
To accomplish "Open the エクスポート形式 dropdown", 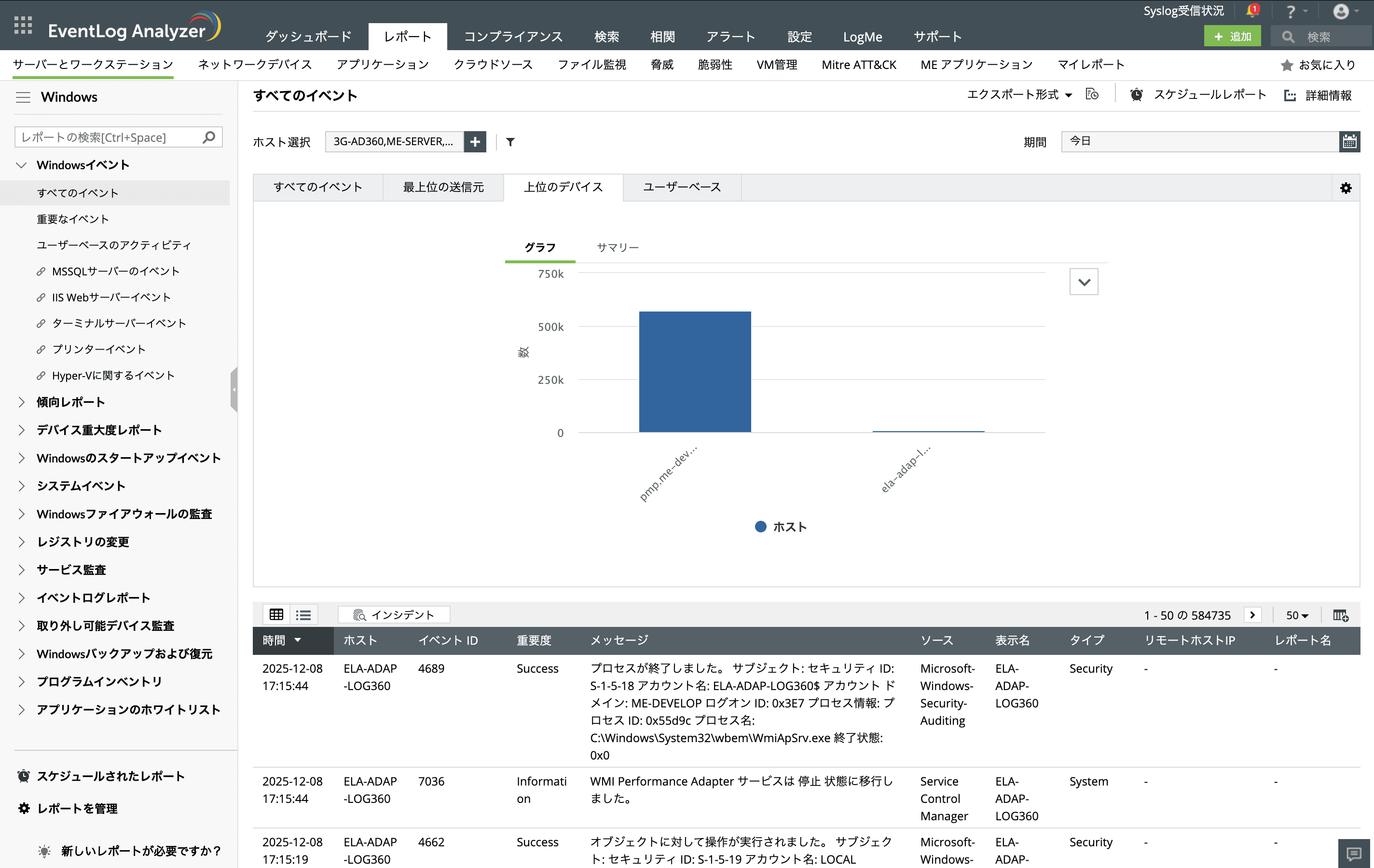I will point(1019,95).
